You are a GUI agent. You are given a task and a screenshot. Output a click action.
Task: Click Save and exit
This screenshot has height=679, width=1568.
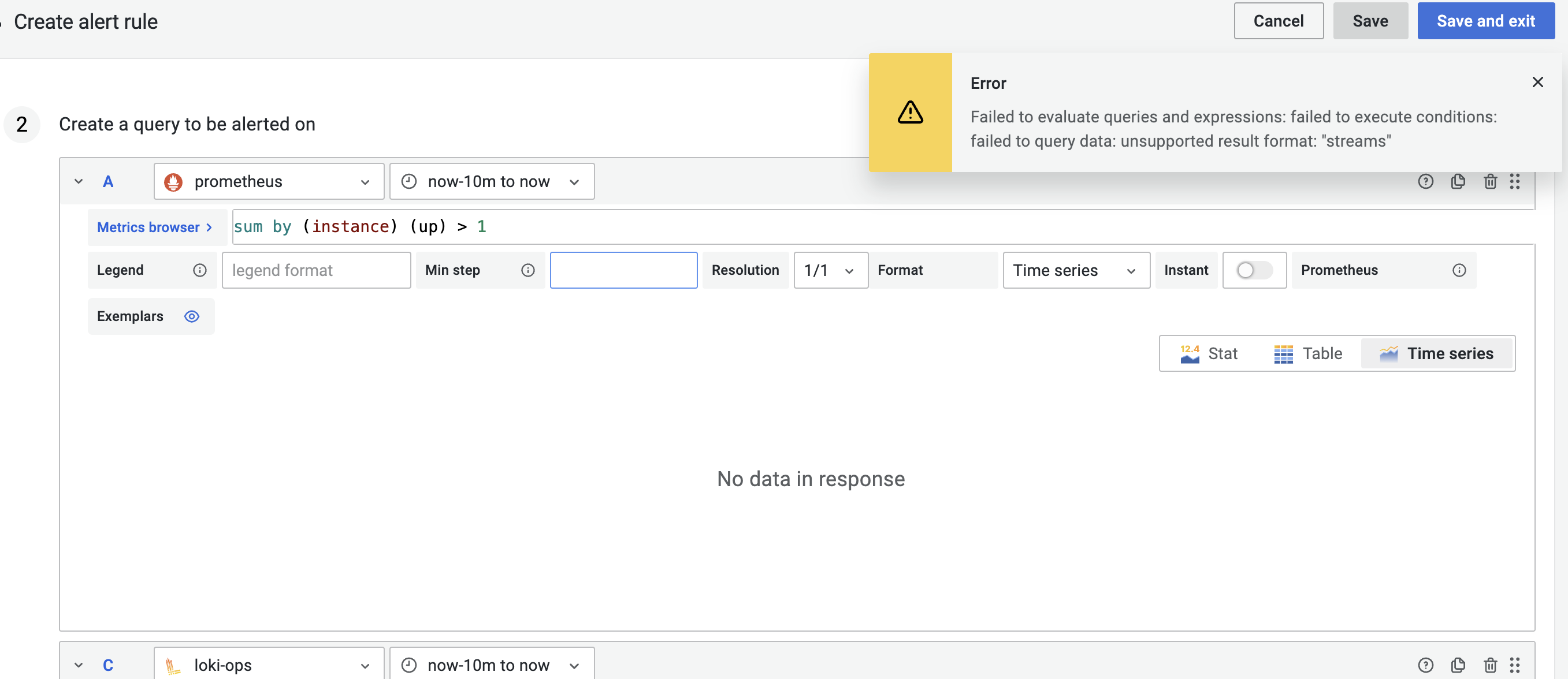(1486, 21)
